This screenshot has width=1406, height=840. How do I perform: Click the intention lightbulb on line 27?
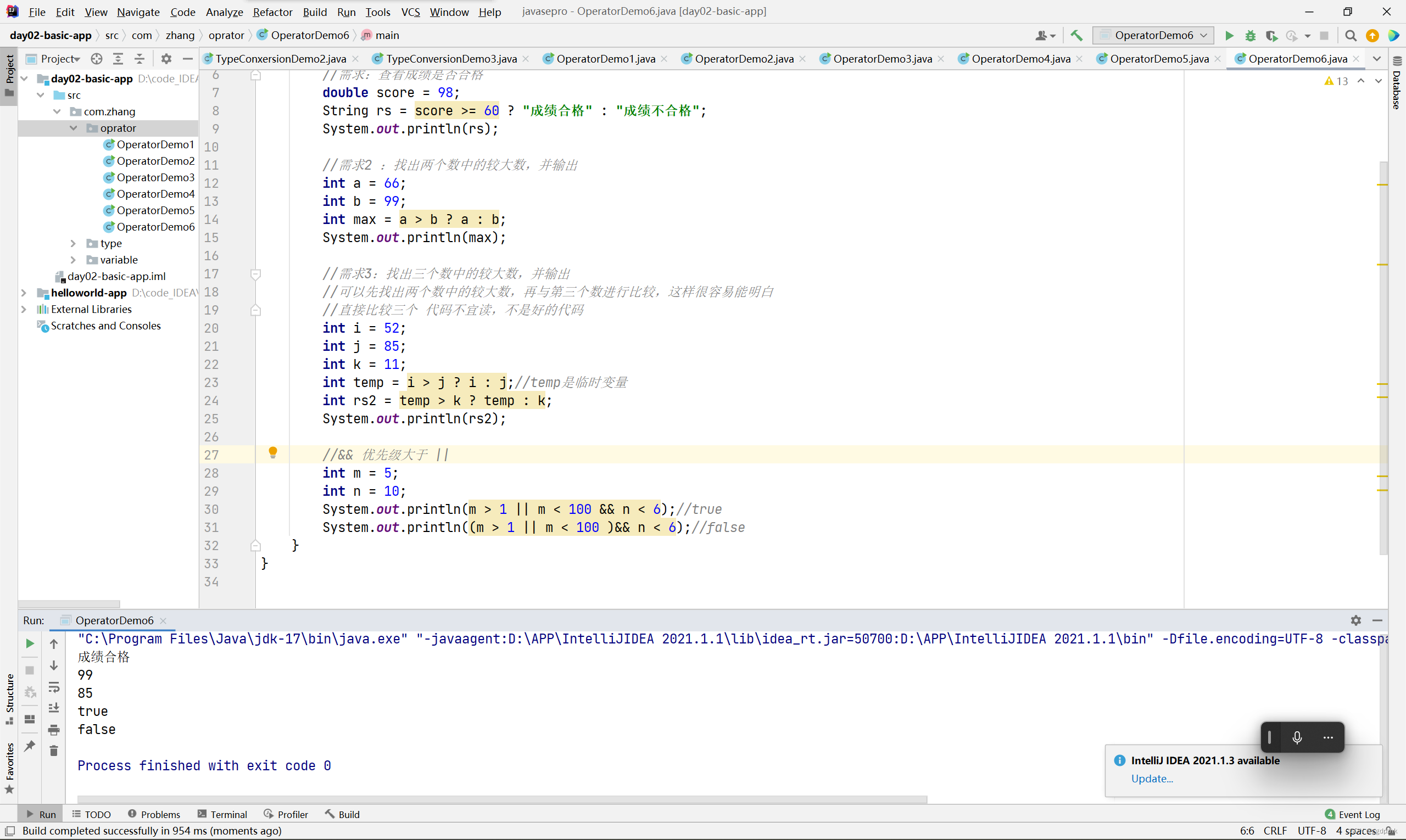coord(273,452)
